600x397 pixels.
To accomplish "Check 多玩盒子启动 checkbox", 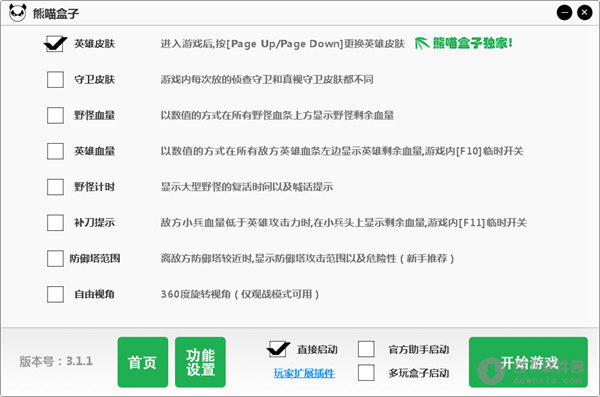I will coord(366,373).
